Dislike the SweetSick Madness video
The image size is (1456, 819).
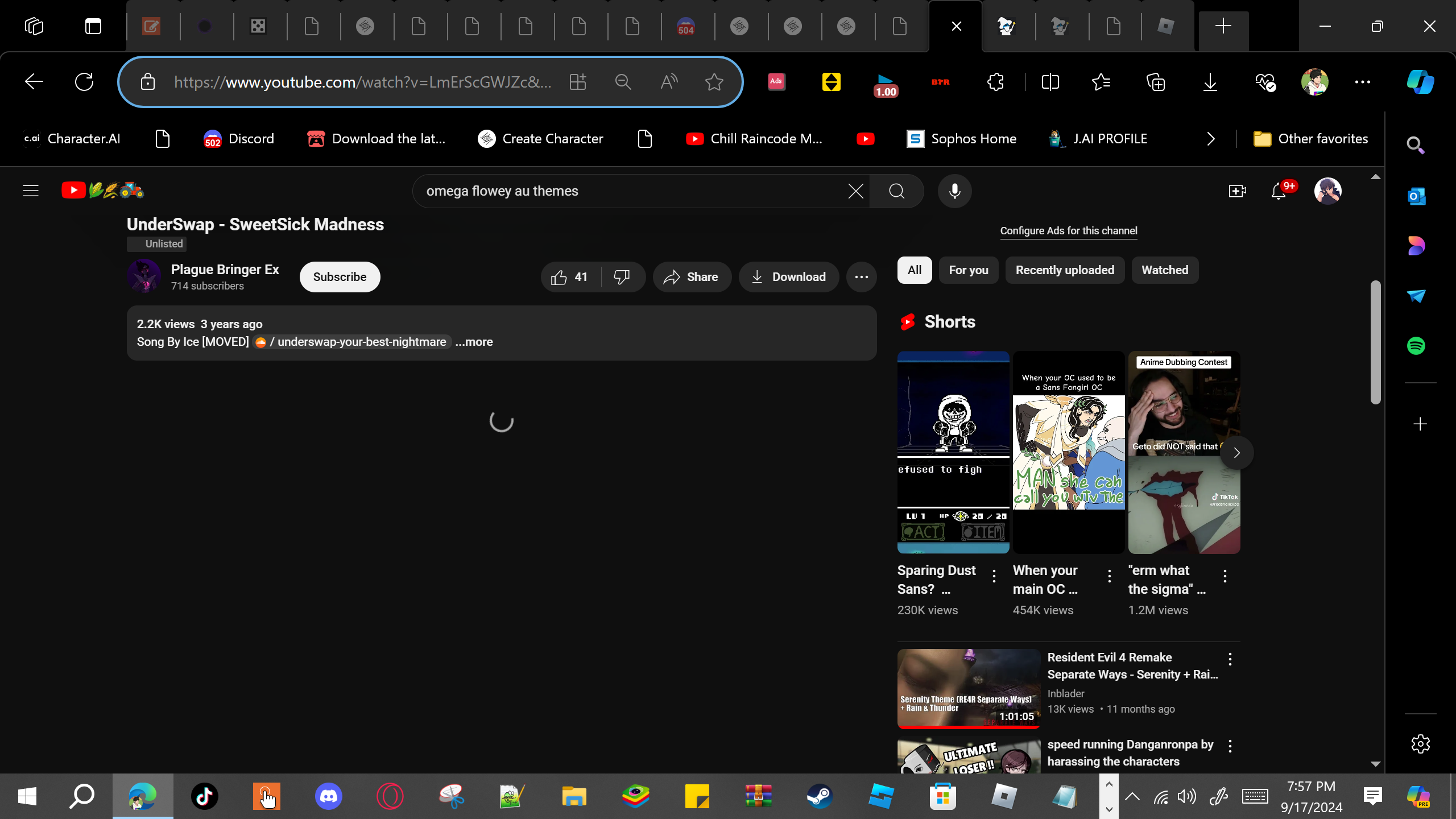point(622,277)
